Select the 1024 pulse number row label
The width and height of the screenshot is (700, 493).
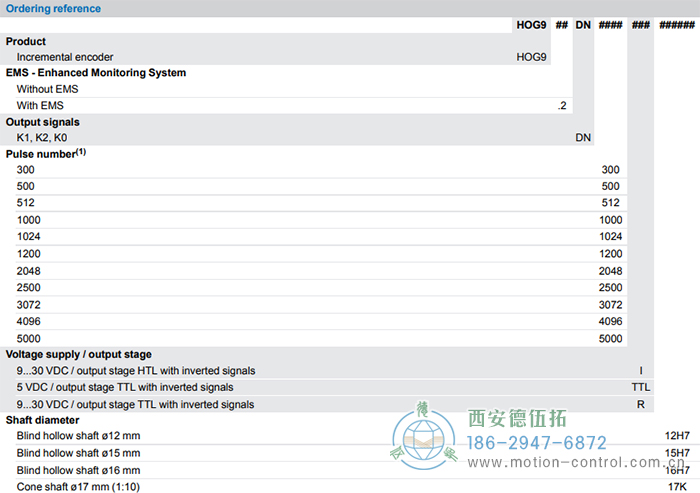[x=29, y=236]
